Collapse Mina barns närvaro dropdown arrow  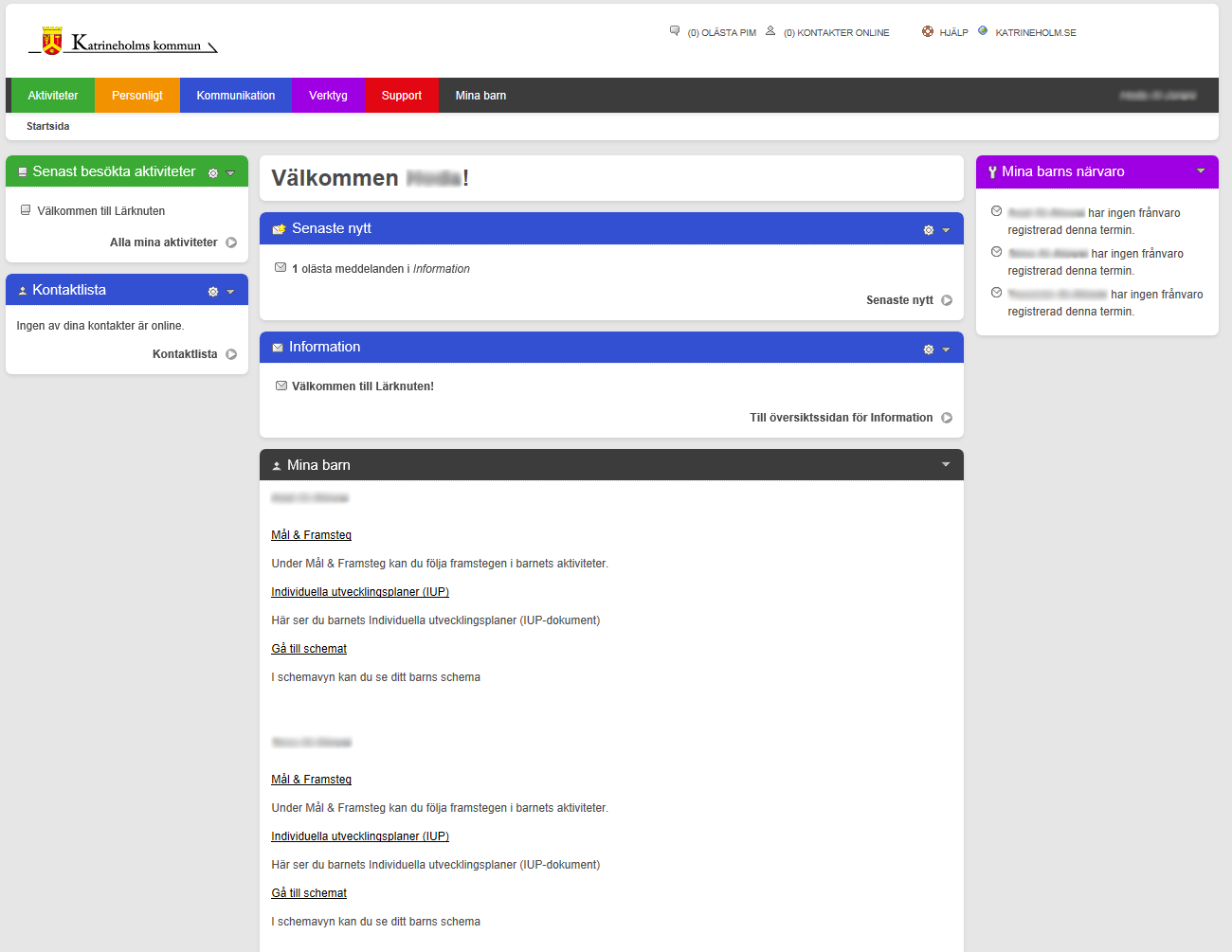(x=1201, y=171)
